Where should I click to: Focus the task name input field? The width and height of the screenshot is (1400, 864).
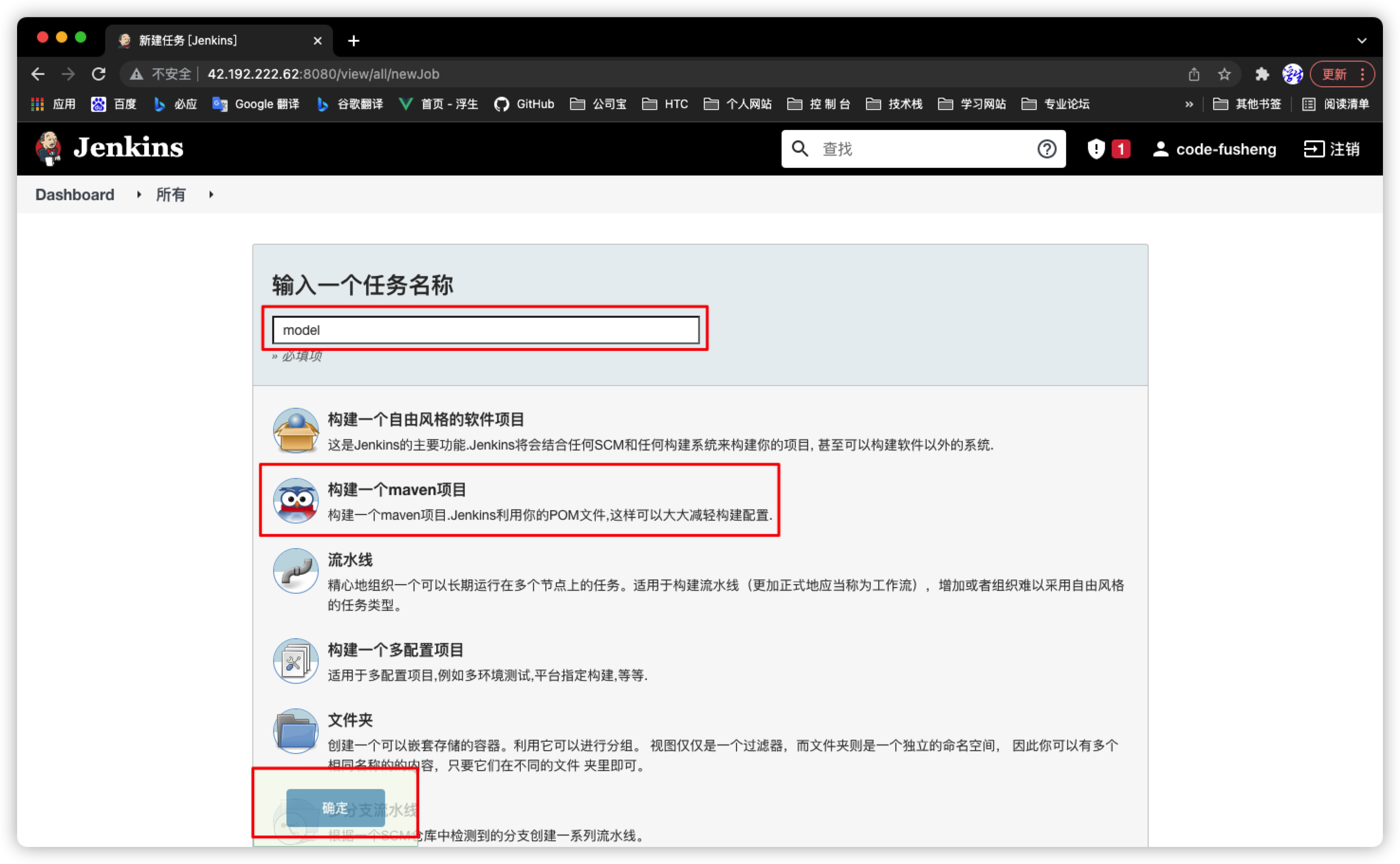(x=486, y=331)
